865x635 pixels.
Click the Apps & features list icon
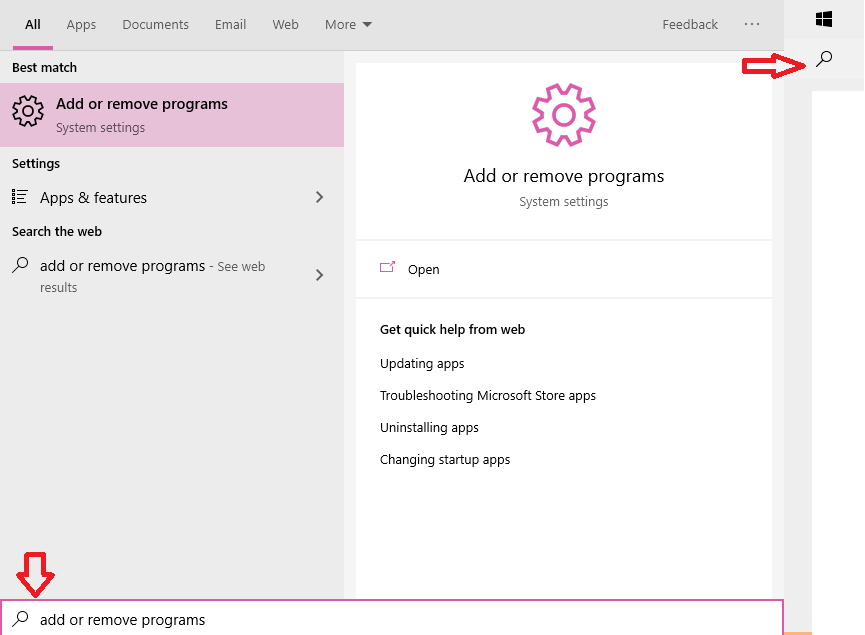point(20,197)
